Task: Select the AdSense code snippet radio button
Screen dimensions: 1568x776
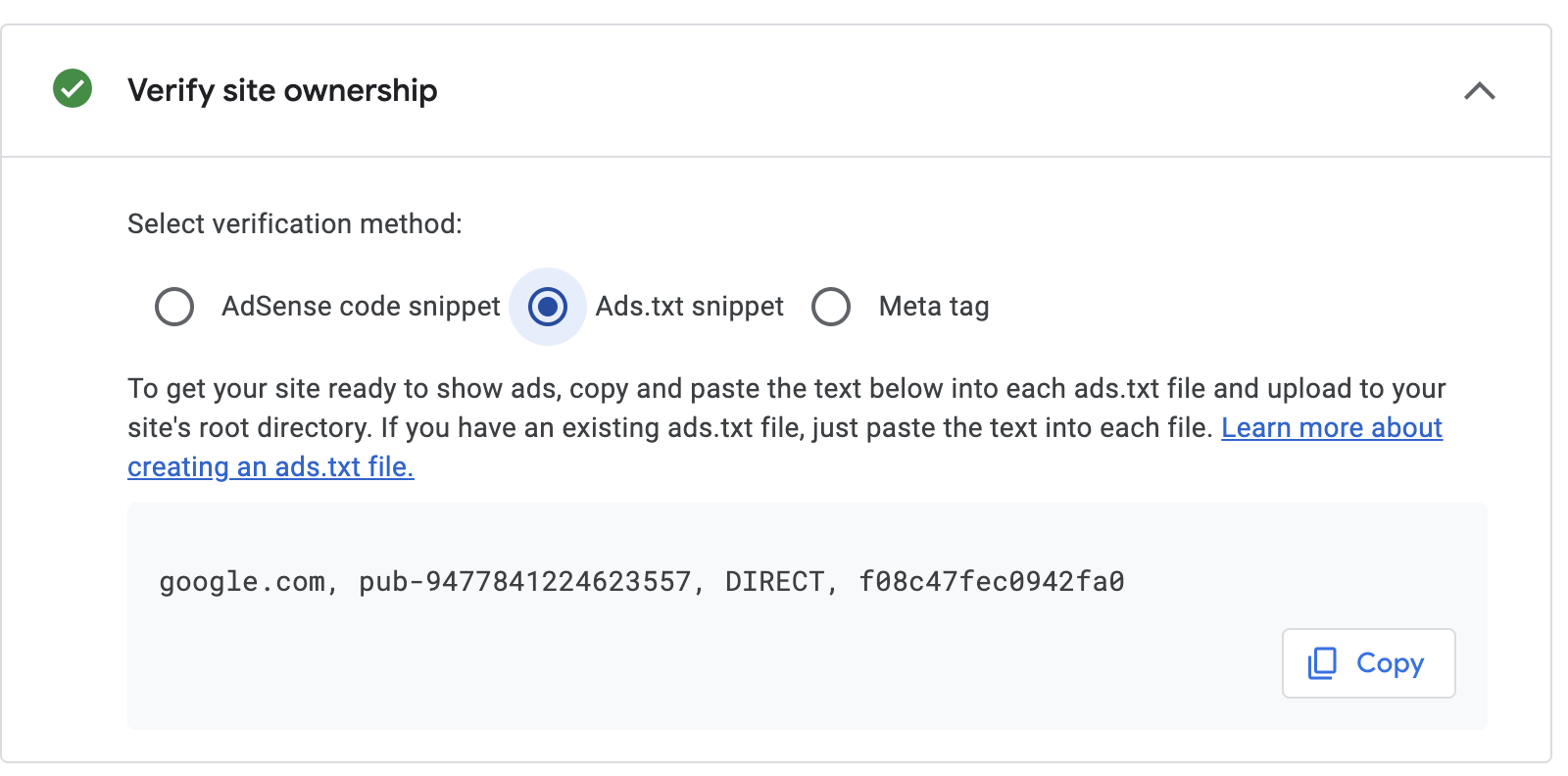Action: point(174,306)
